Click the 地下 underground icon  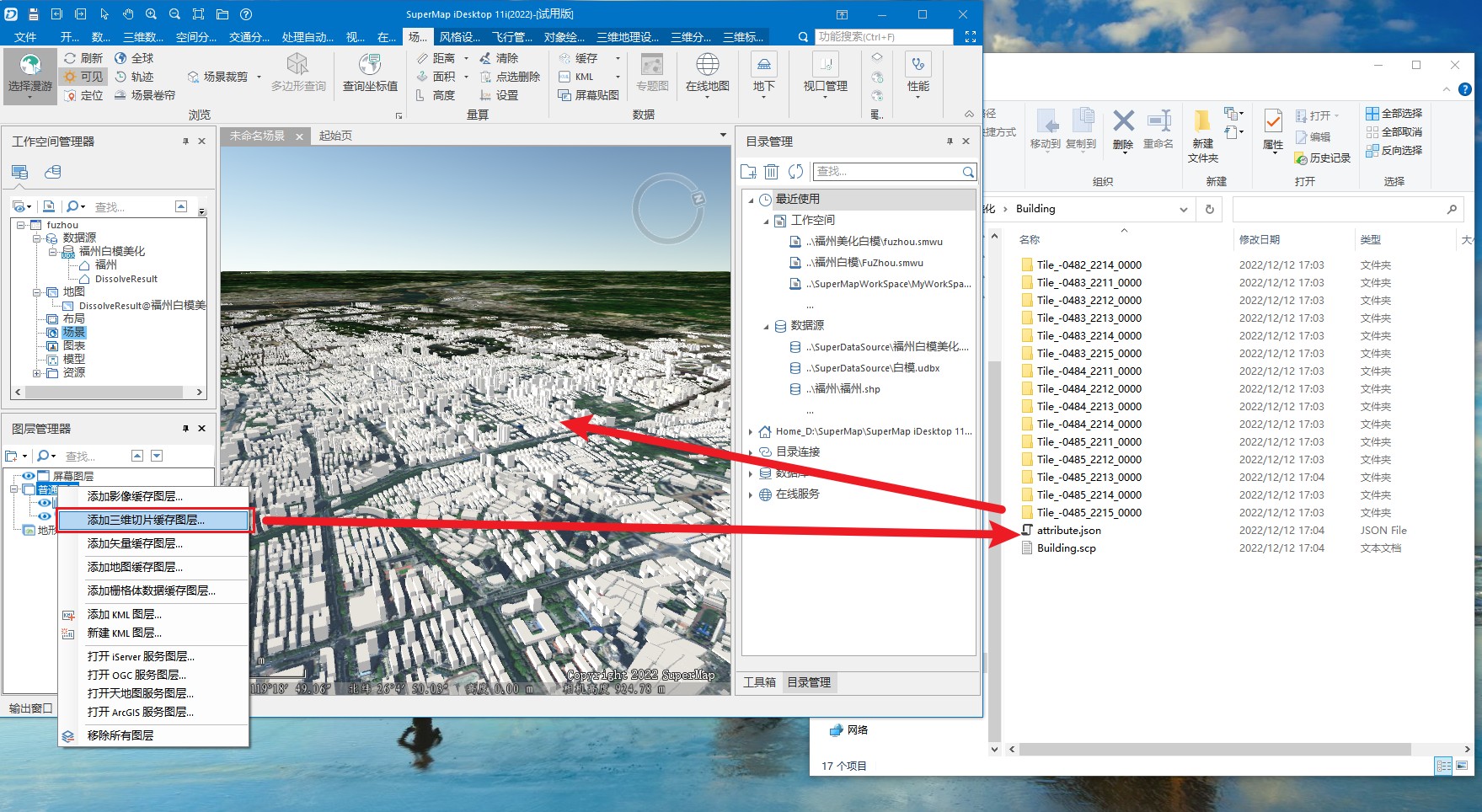click(763, 64)
